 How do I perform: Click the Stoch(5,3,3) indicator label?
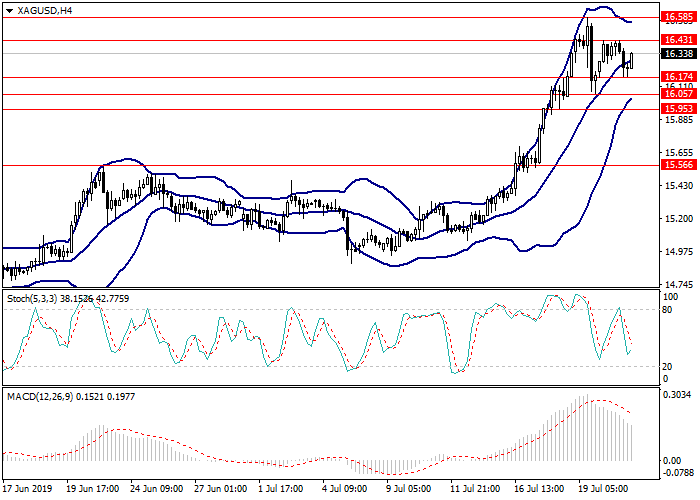30,298
